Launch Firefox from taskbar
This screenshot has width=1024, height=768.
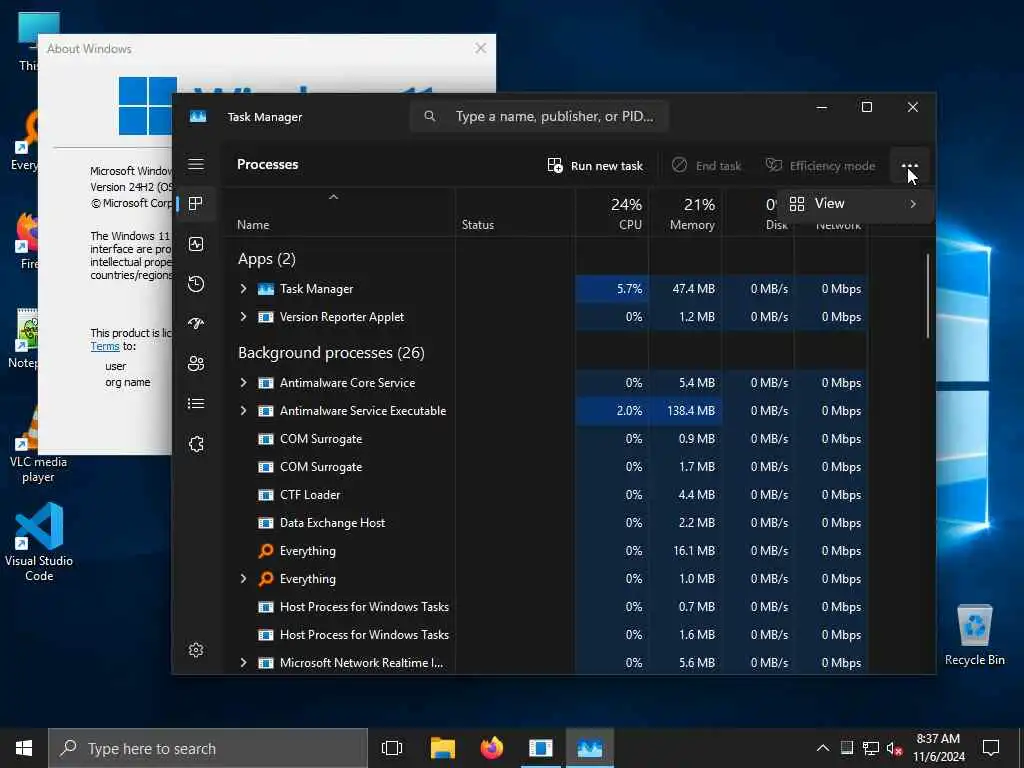pos(492,748)
